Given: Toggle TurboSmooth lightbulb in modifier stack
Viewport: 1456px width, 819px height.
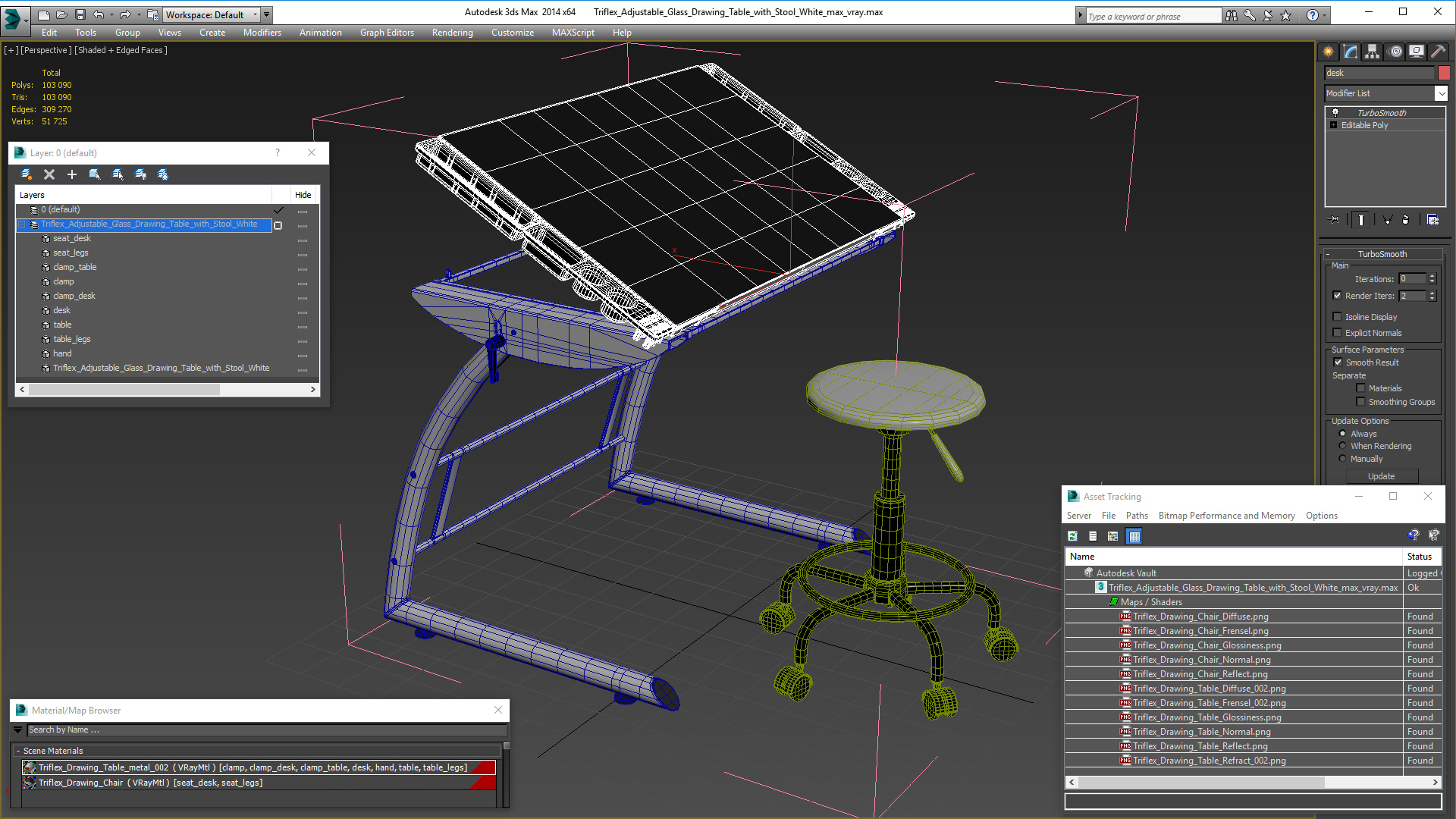Looking at the screenshot, I should pyautogui.click(x=1335, y=112).
